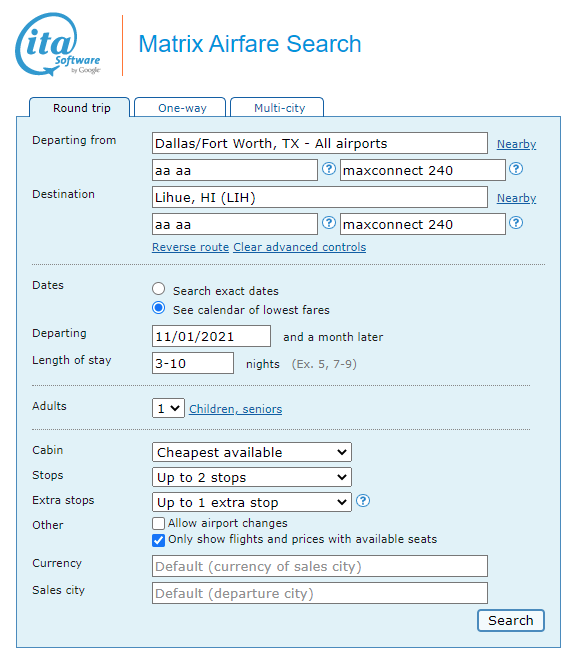Open the Extra stops help icon
This screenshot has width=581, height=665.
(363, 501)
